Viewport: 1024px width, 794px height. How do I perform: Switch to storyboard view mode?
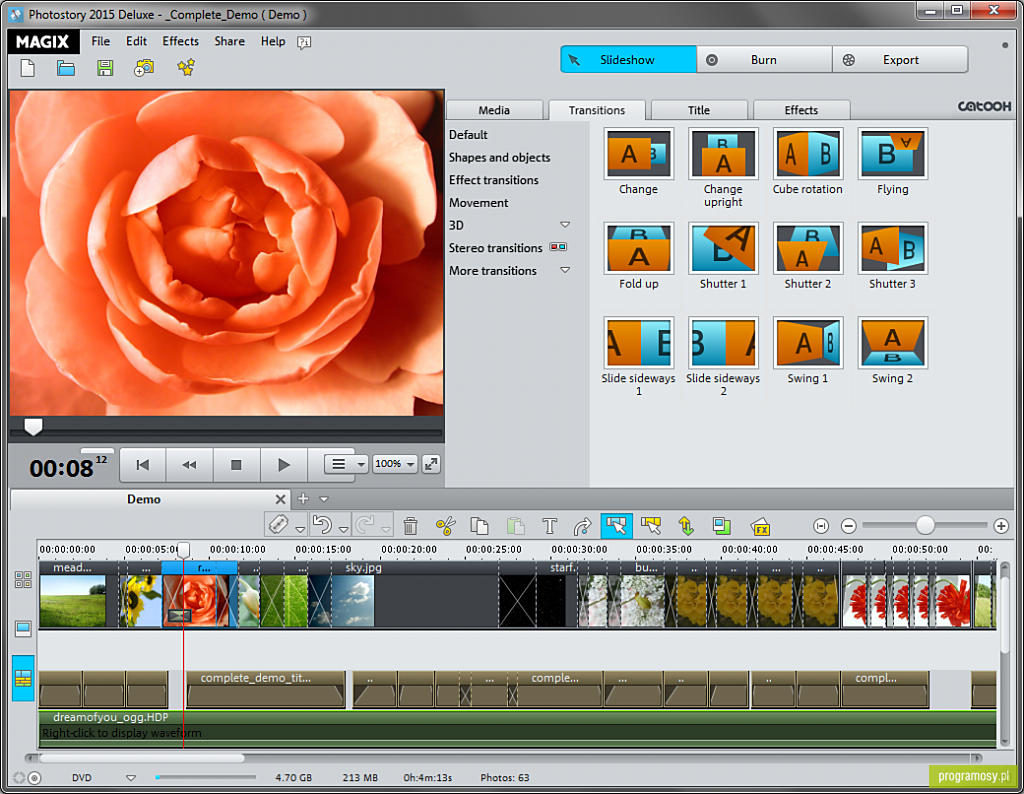(23, 579)
